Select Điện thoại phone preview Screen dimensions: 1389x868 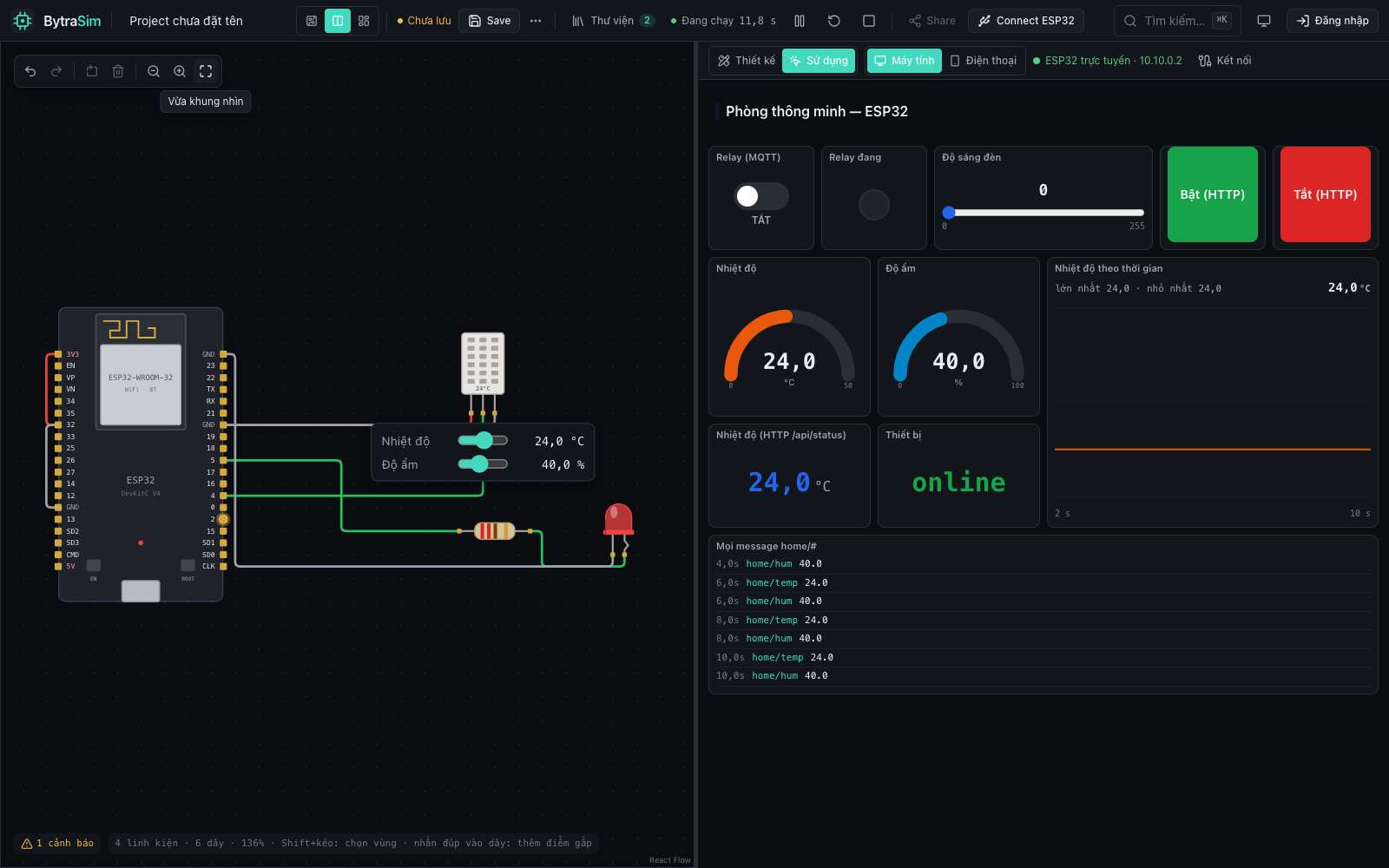point(984,61)
